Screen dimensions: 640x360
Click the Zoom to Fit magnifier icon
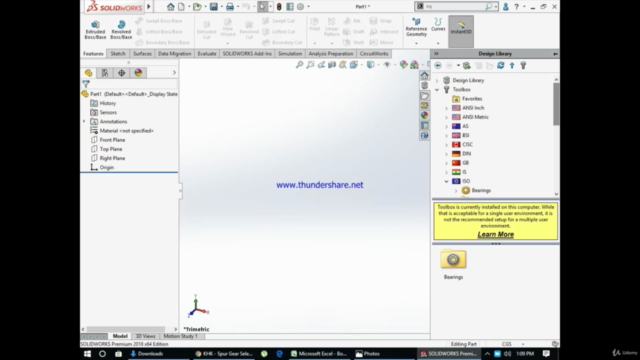point(300,64)
